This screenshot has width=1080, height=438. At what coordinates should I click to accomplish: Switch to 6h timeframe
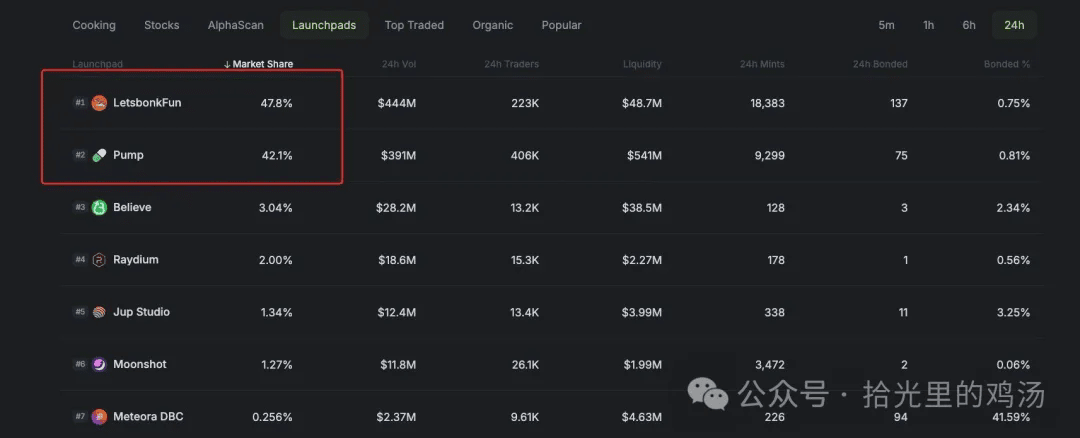[969, 25]
